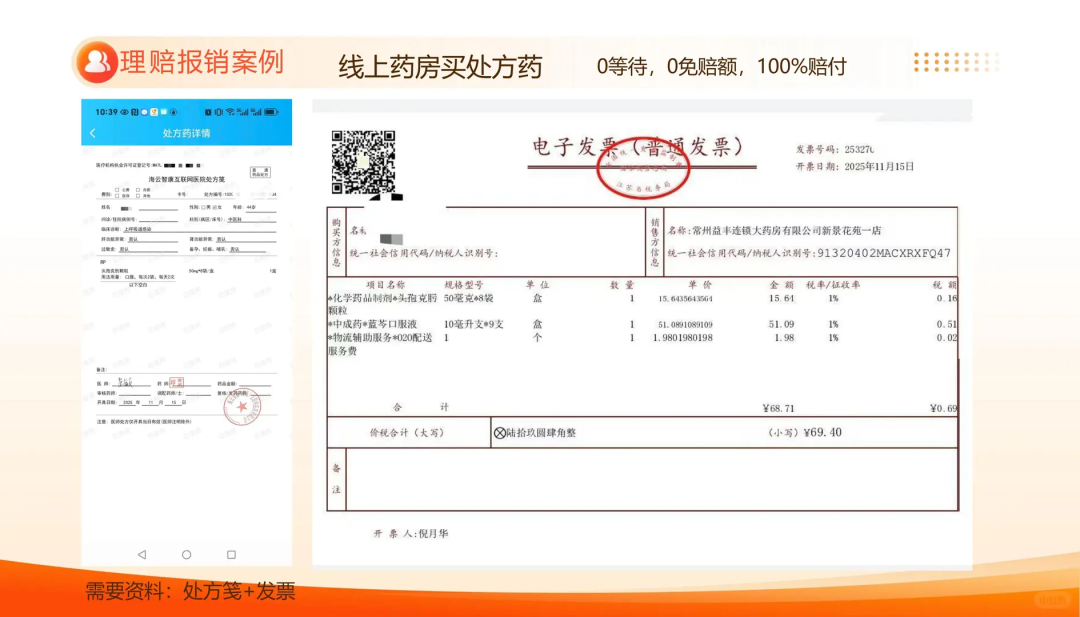The image size is (1080, 617).
Task: Click the invoice QR code
Action: [363, 161]
